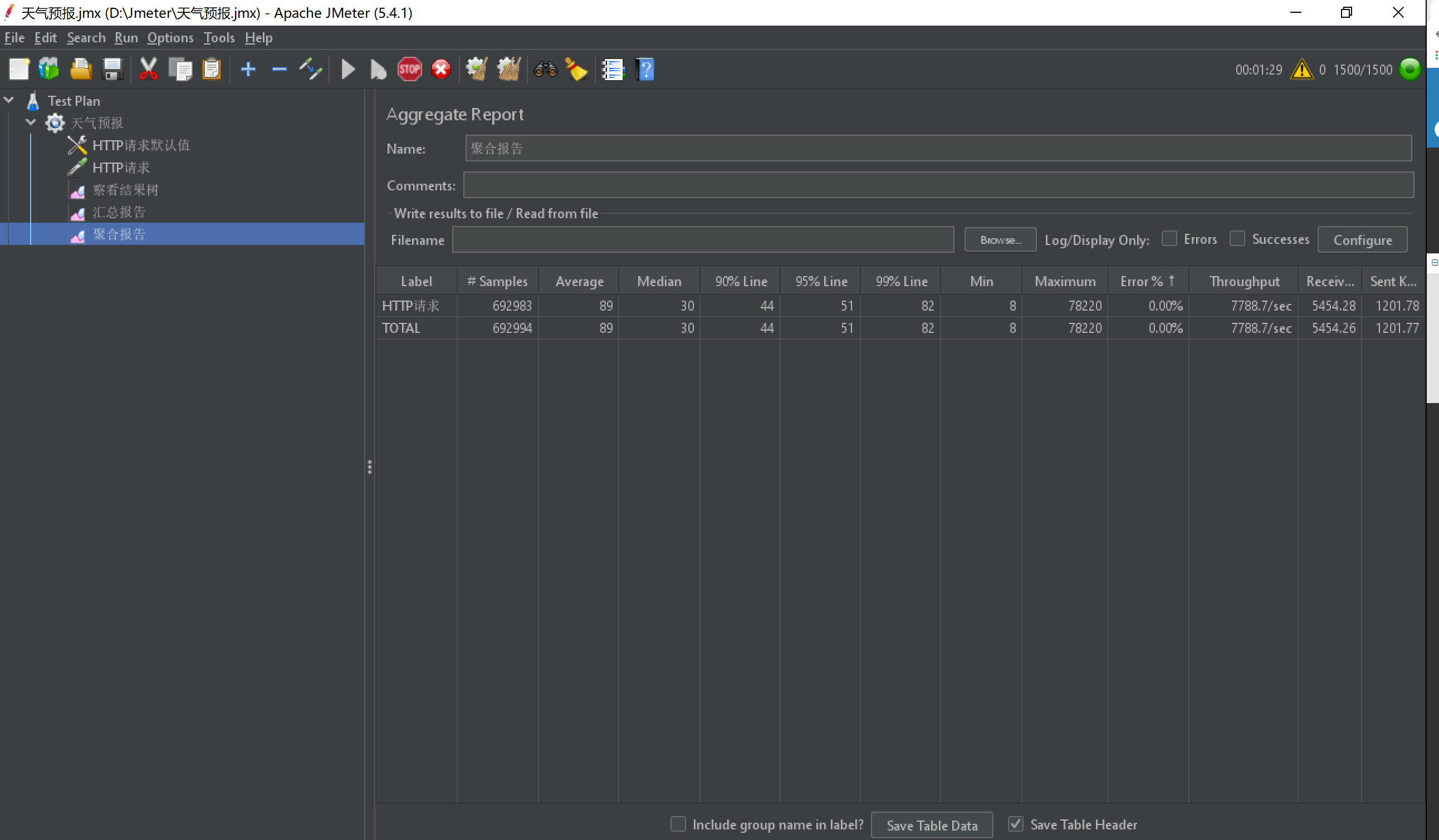
Task: Enable the Successes checkbox
Action: 1237,239
